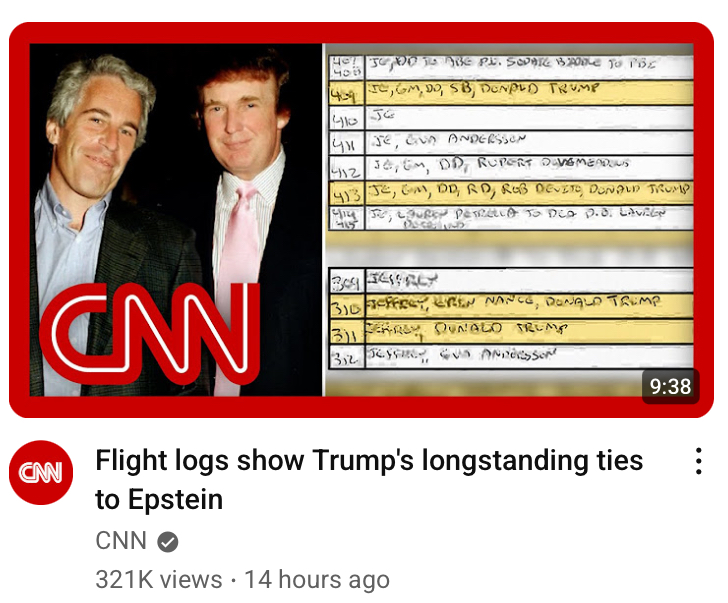
Task: Click the 321K views text
Action: pos(159,580)
